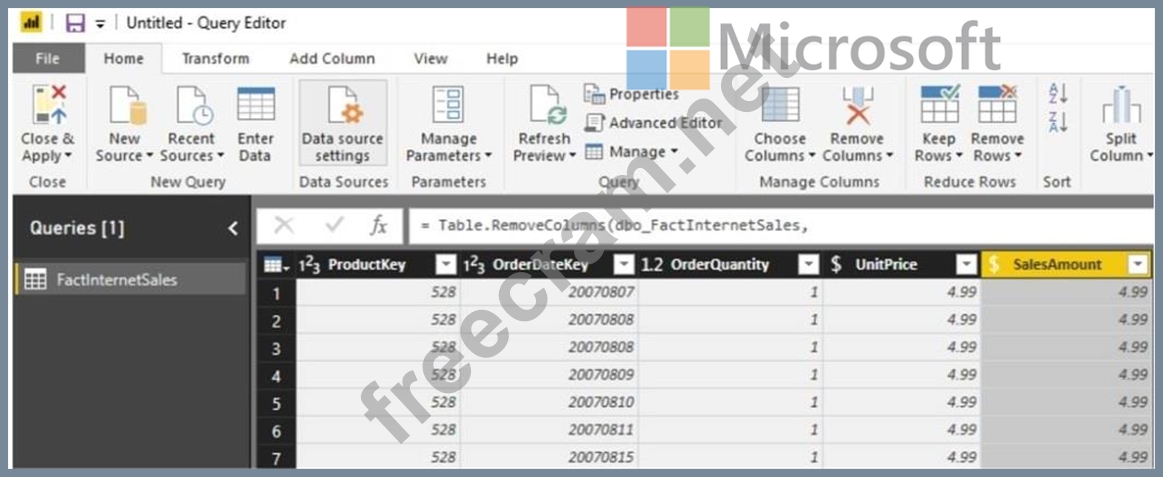Click the fx function icon
The height and width of the screenshot is (477, 1163).
(378, 226)
